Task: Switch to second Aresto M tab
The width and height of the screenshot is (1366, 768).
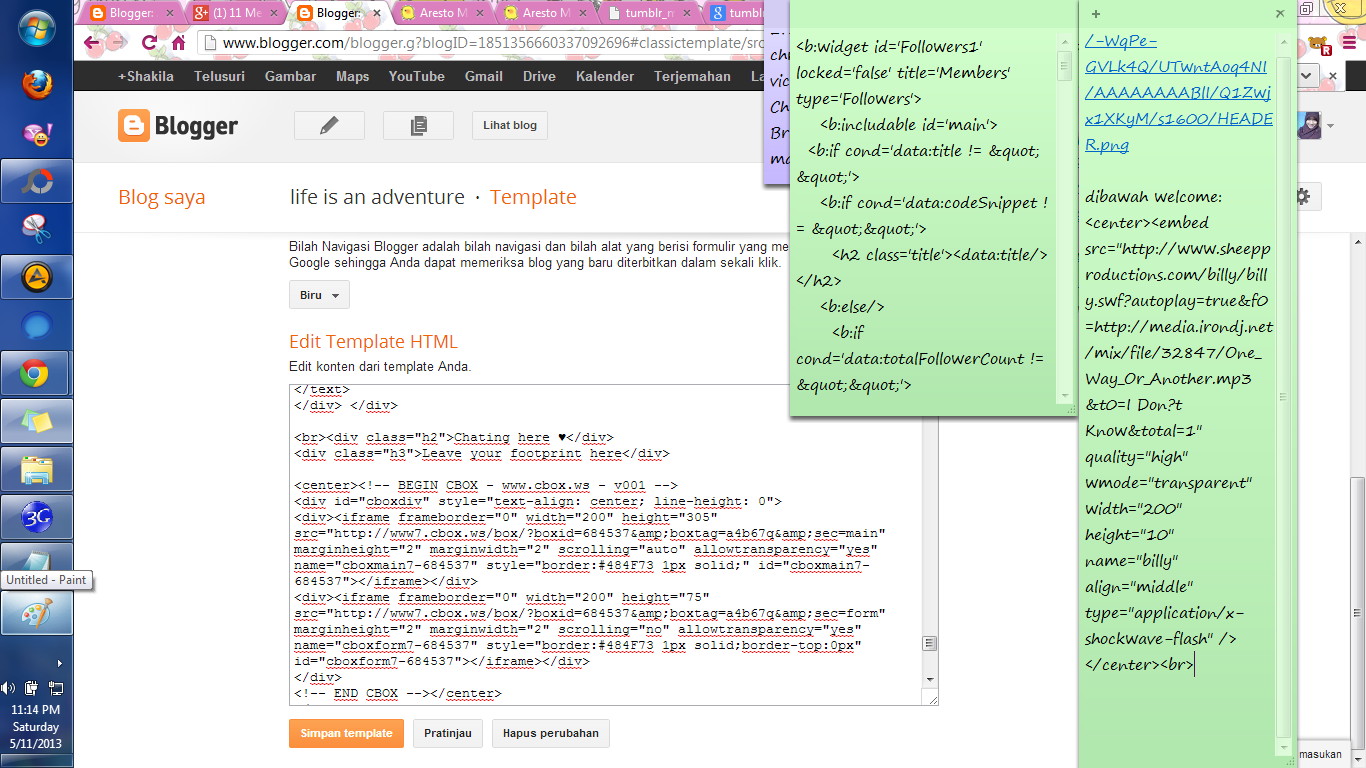Action: 544,13
